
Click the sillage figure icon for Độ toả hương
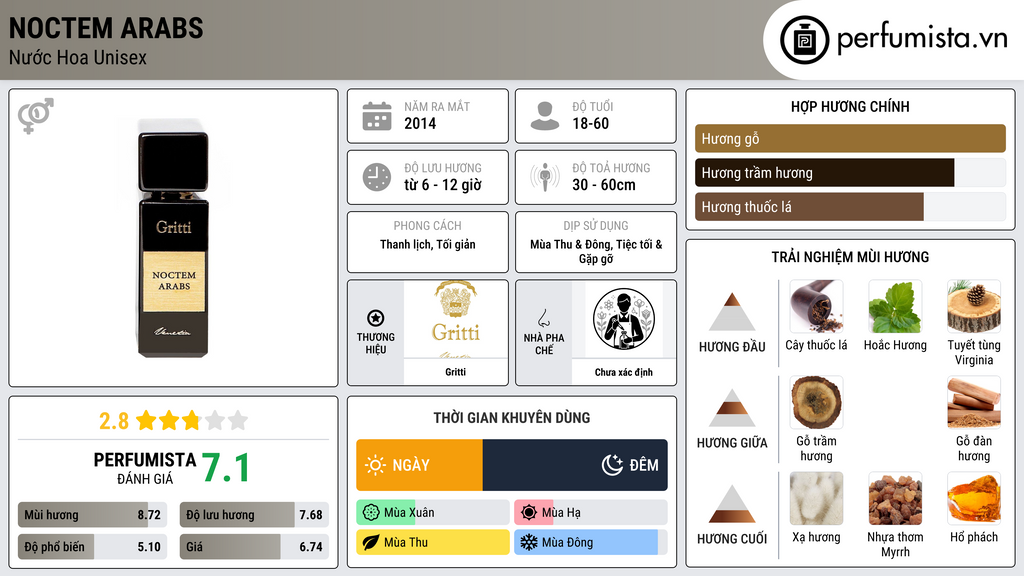[x=545, y=177]
